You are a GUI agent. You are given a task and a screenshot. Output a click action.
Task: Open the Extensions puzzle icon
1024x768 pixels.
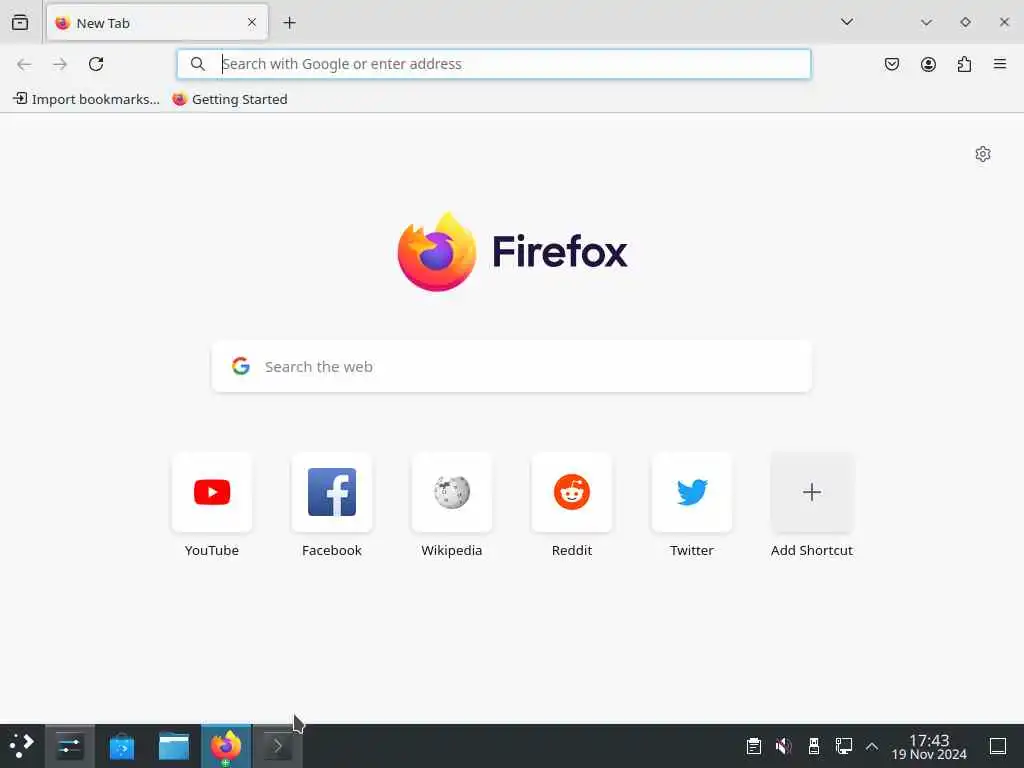[964, 64]
